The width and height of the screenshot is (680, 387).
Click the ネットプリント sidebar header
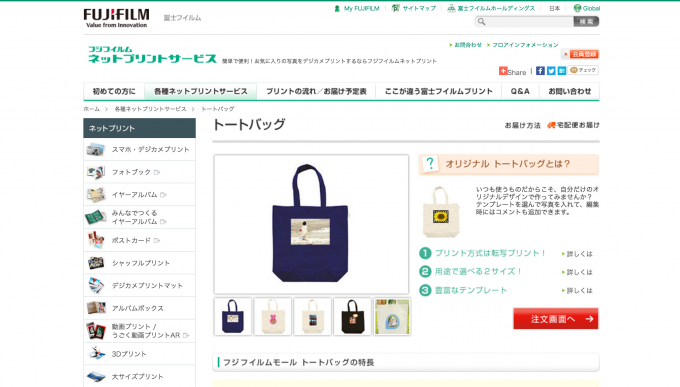139,128
